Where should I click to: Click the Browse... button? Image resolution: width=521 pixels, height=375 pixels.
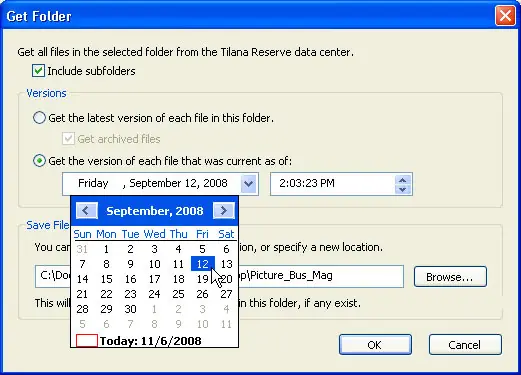click(450, 277)
